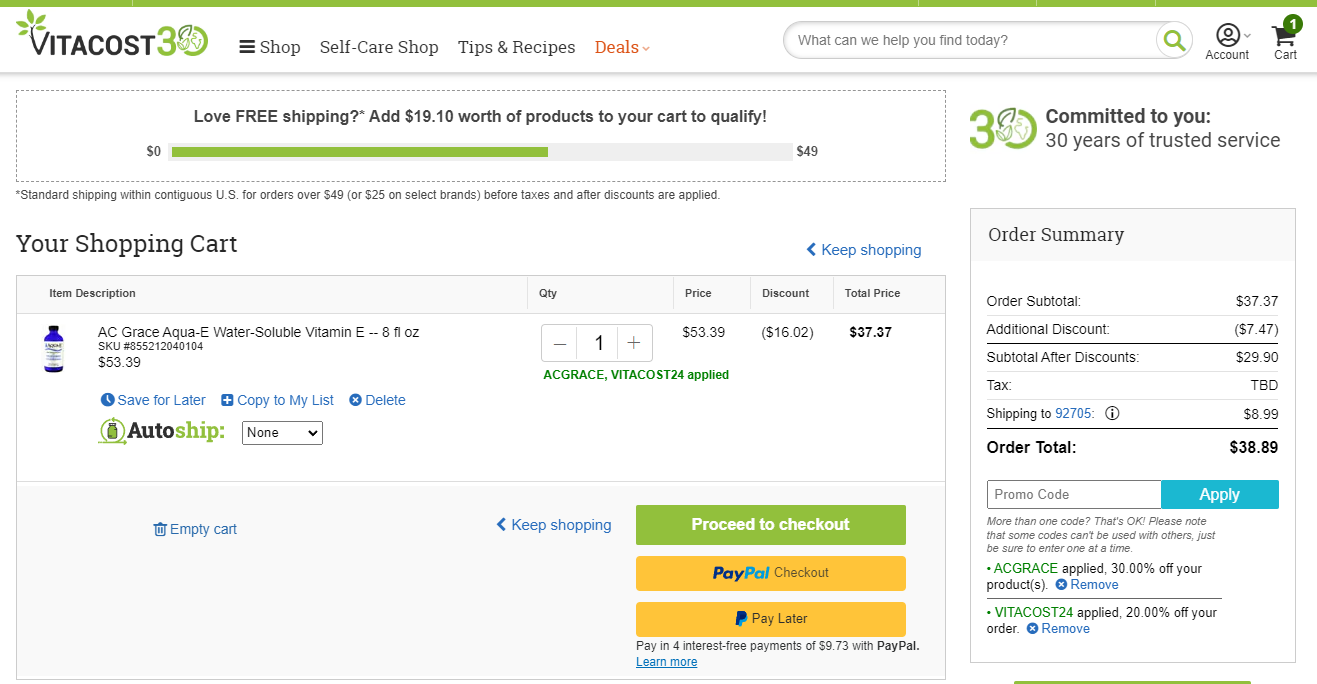1317x684 pixels.
Task: Open the Shop hamburger menu
Action: tap(270, 47)
